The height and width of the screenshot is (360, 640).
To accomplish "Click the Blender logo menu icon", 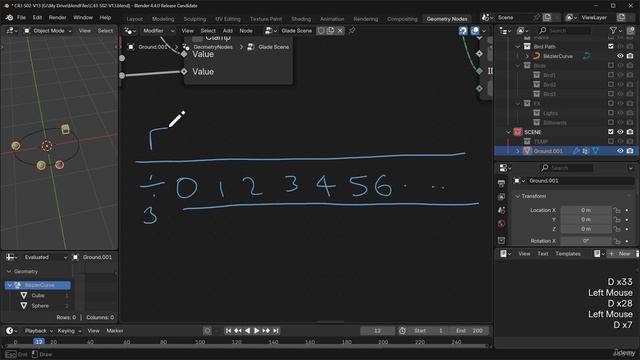I will click(x=9, y=18).
